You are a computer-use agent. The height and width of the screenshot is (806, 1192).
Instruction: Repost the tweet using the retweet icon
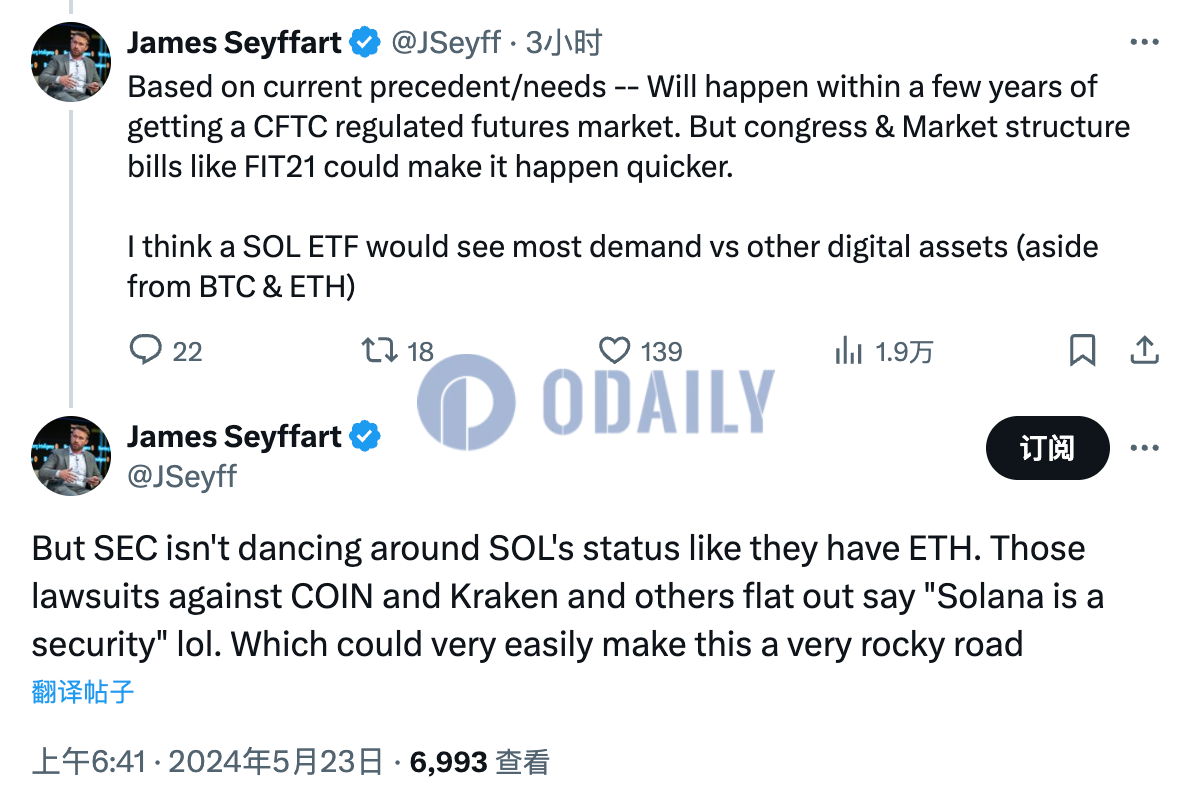click(379, 351)
